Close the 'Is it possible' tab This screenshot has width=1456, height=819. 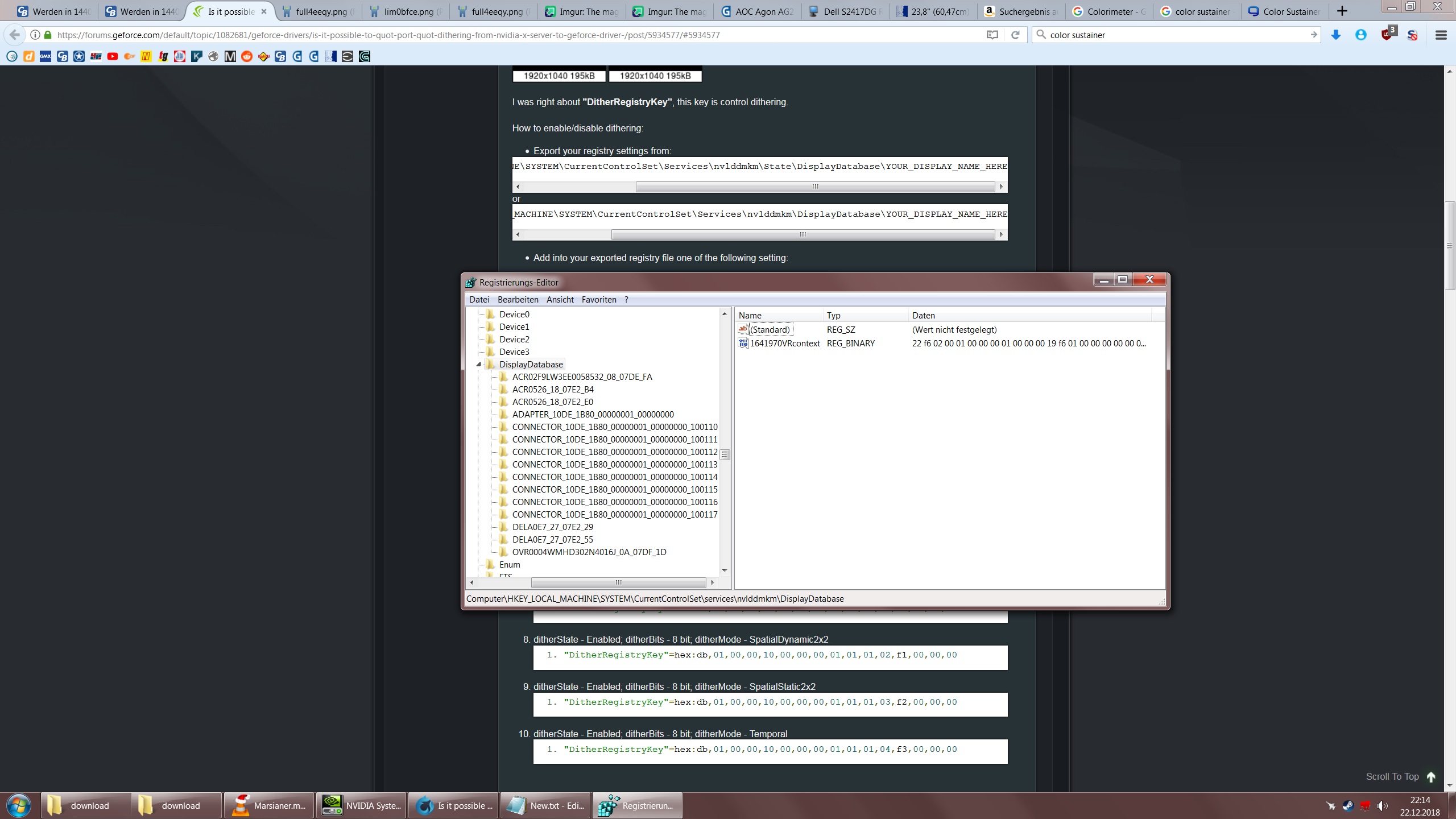pos(264,11)
